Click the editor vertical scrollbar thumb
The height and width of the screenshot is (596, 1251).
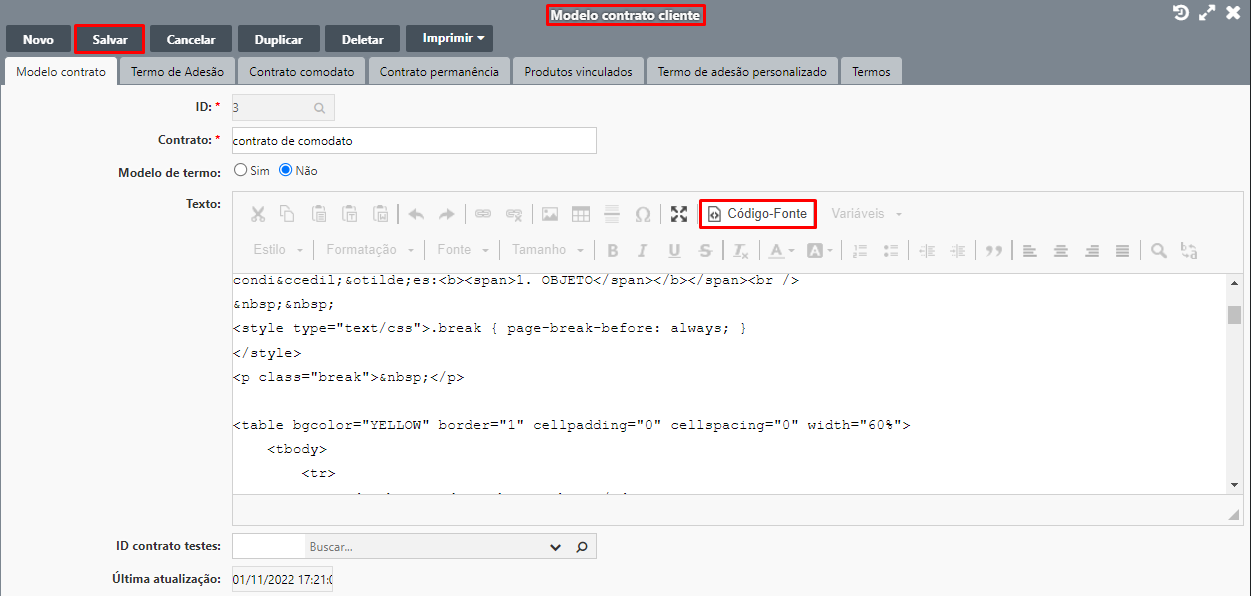1235,315
